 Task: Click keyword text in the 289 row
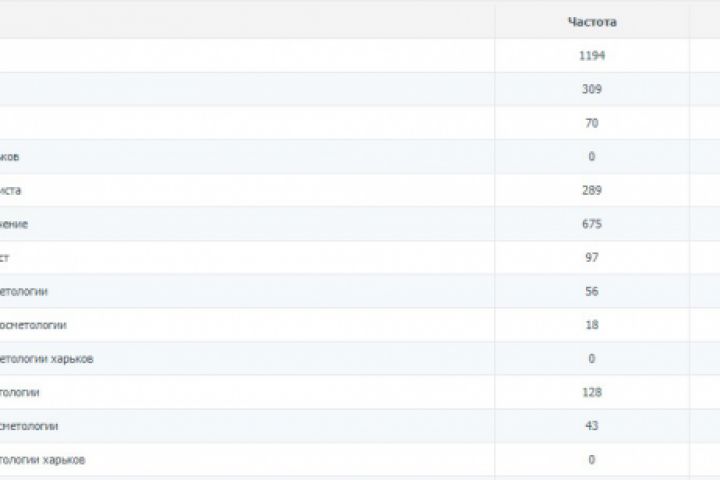click(x=19, y=190)
